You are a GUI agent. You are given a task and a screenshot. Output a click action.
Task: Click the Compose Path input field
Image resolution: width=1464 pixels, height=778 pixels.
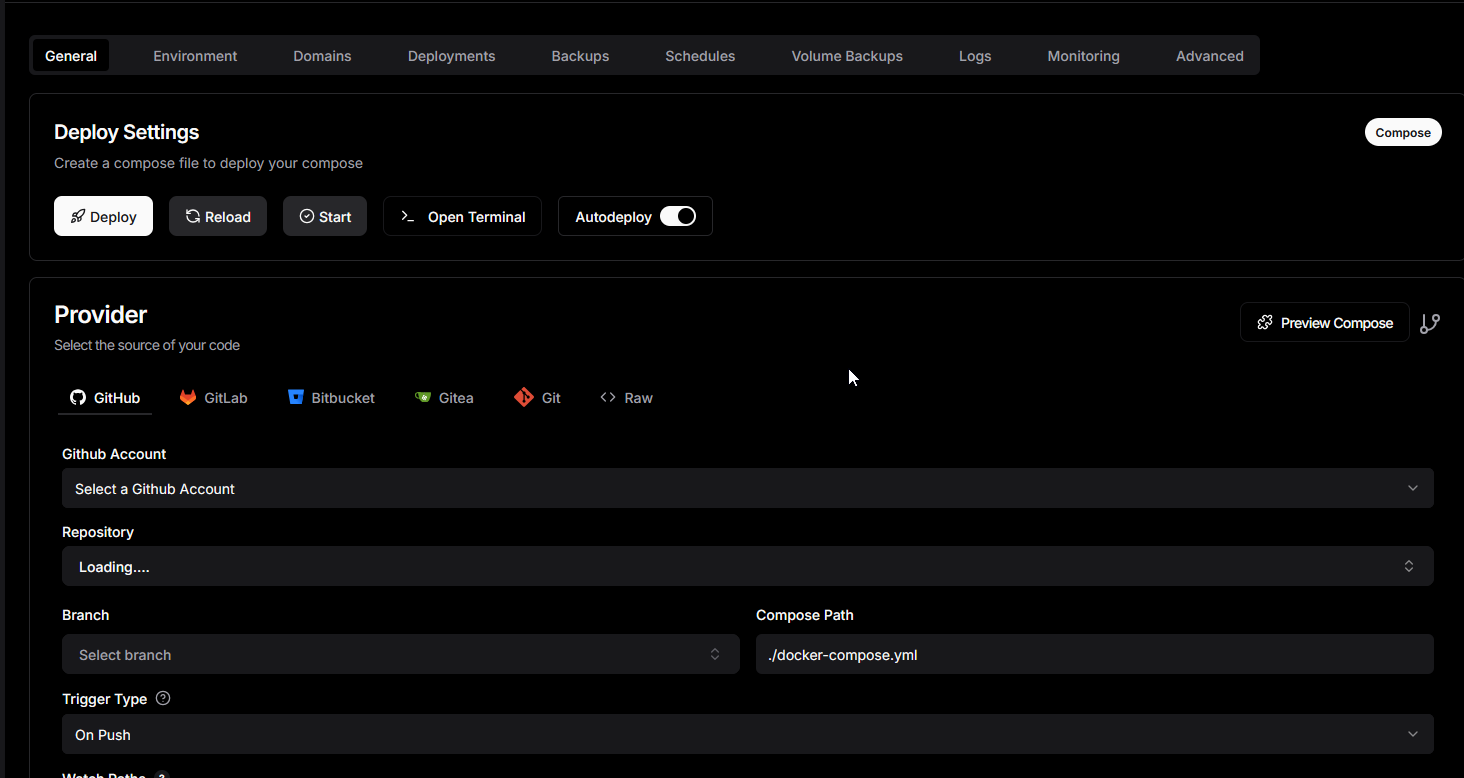(x=1094, y=655)
